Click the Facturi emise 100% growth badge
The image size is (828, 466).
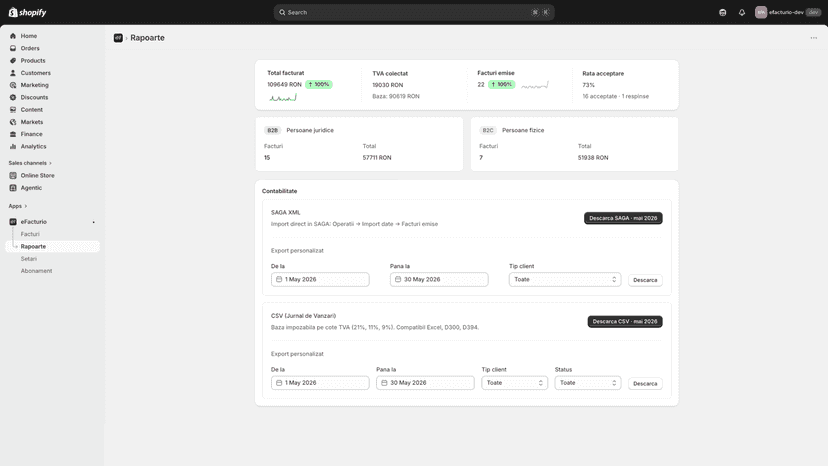tap(502, 85)
